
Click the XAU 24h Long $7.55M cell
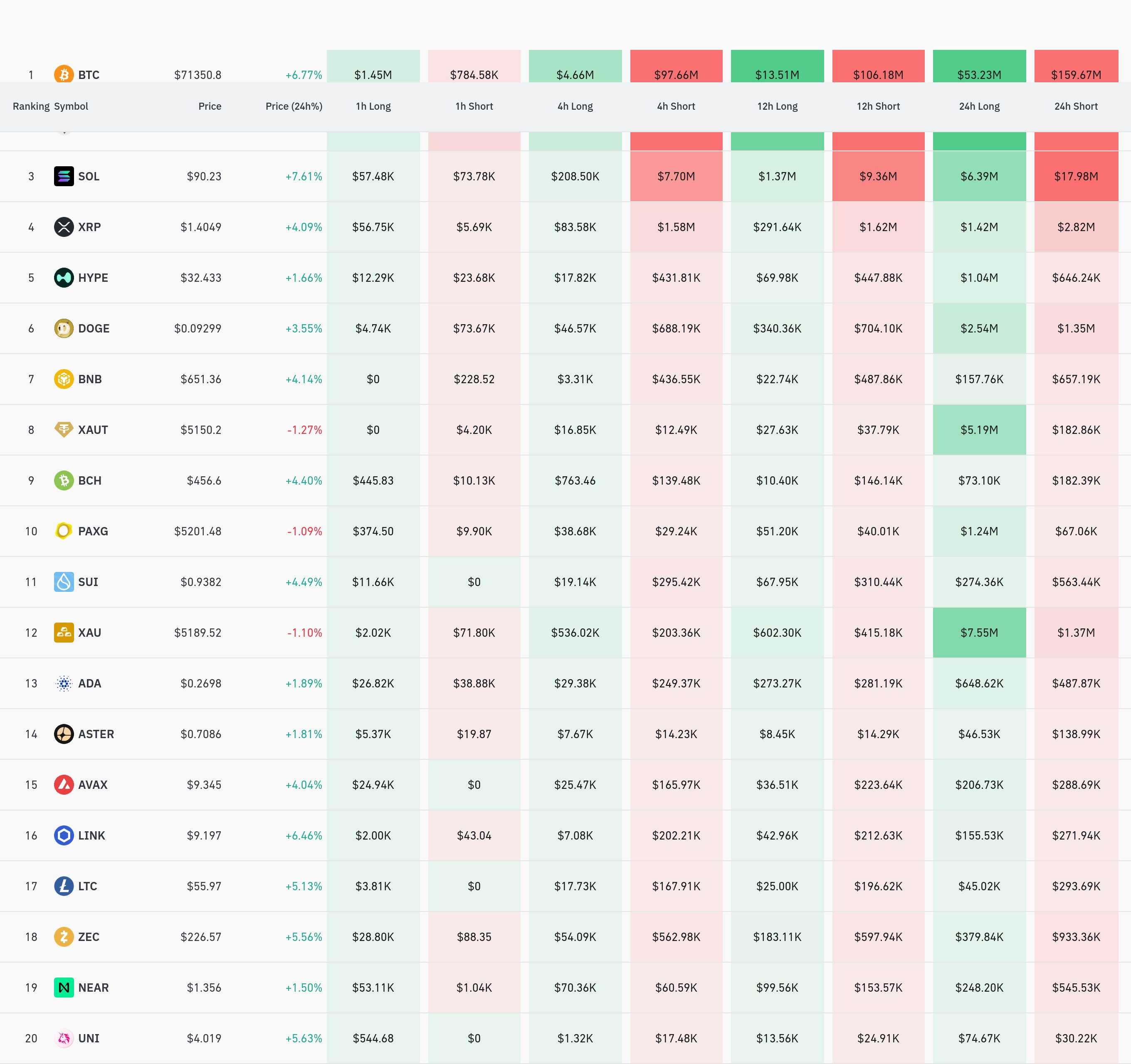[978, 632]
